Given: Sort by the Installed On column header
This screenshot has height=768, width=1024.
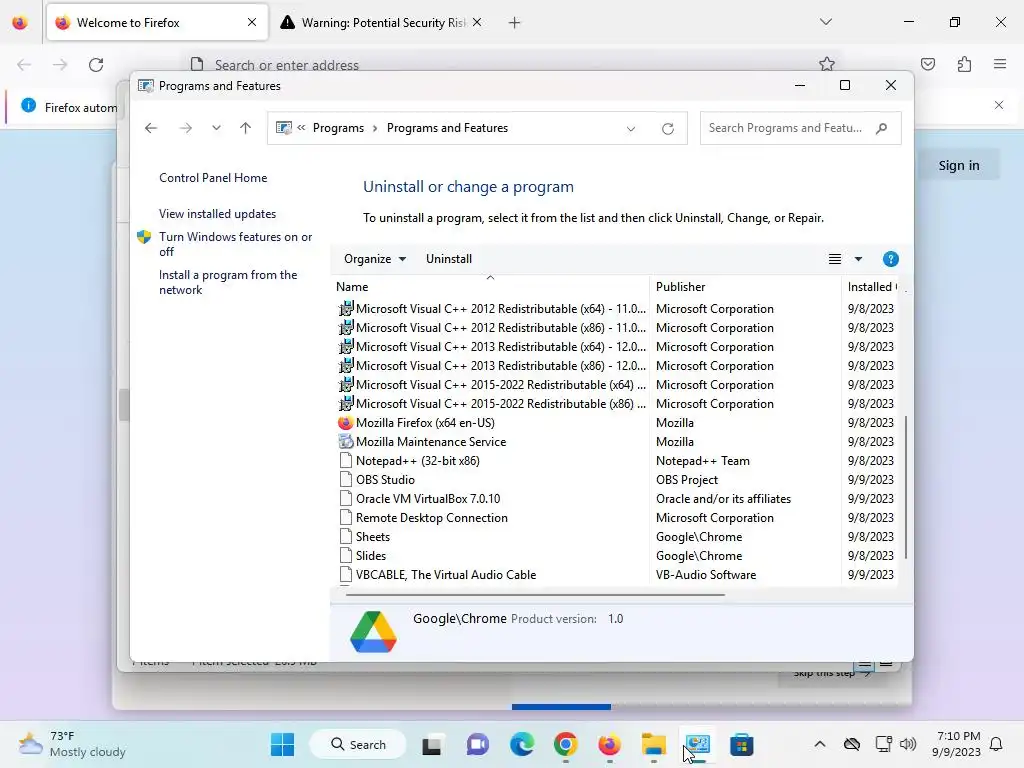Looking at the screenshot, I should pyautogui.click(x=872, y=287).
